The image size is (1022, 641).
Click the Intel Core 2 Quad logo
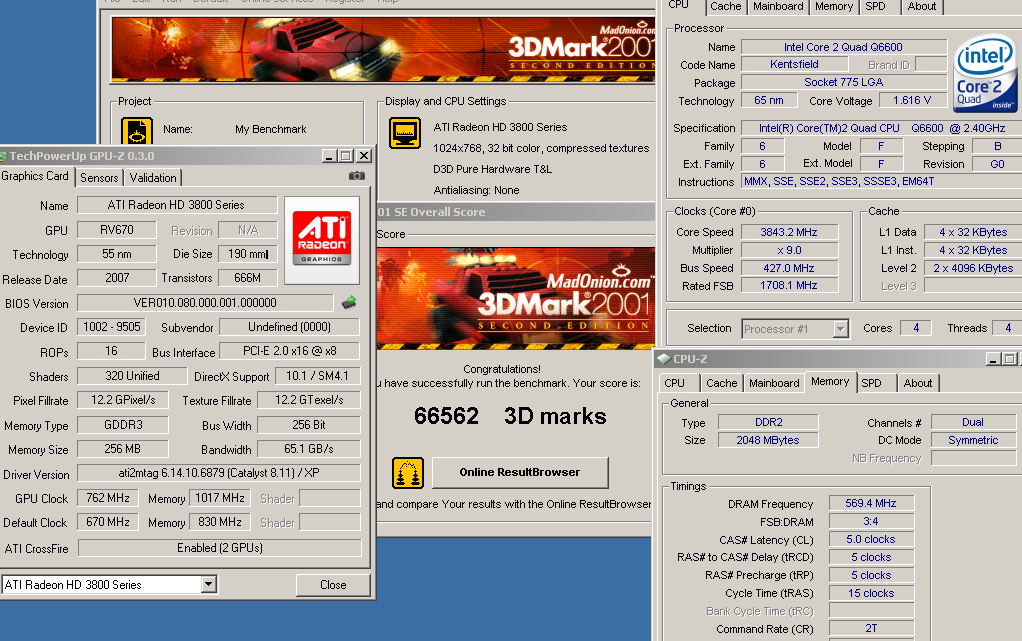tap(985, 74)
